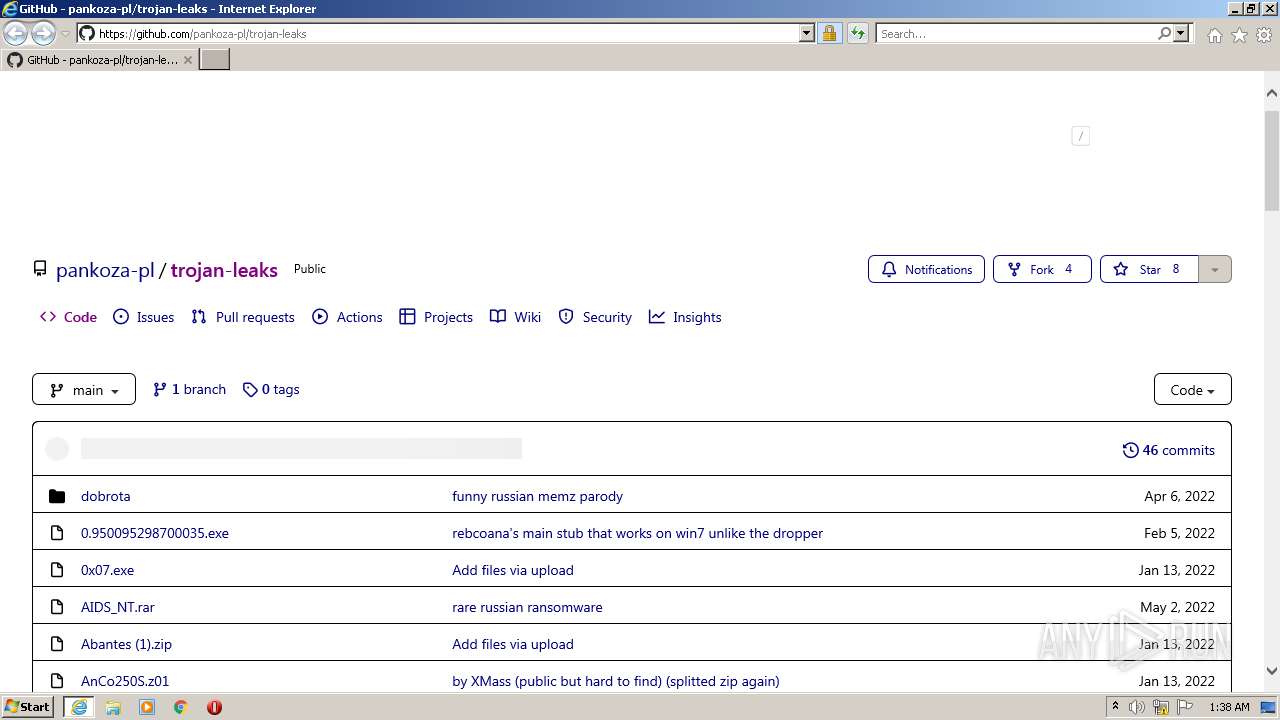Open the dobrota folder

pyautogui.click(x=106, y=496)
